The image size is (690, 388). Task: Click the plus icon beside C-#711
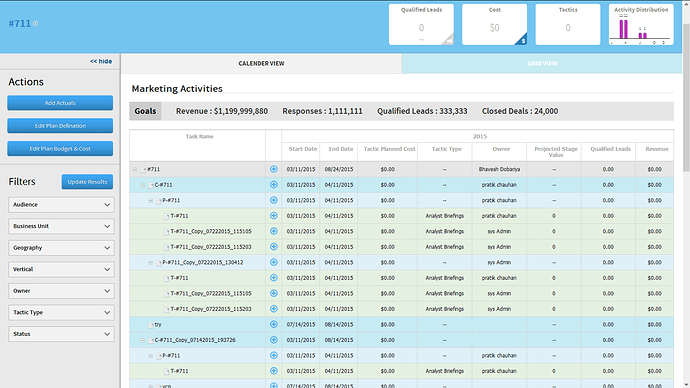pyautogui.click(x=274, y=185)
